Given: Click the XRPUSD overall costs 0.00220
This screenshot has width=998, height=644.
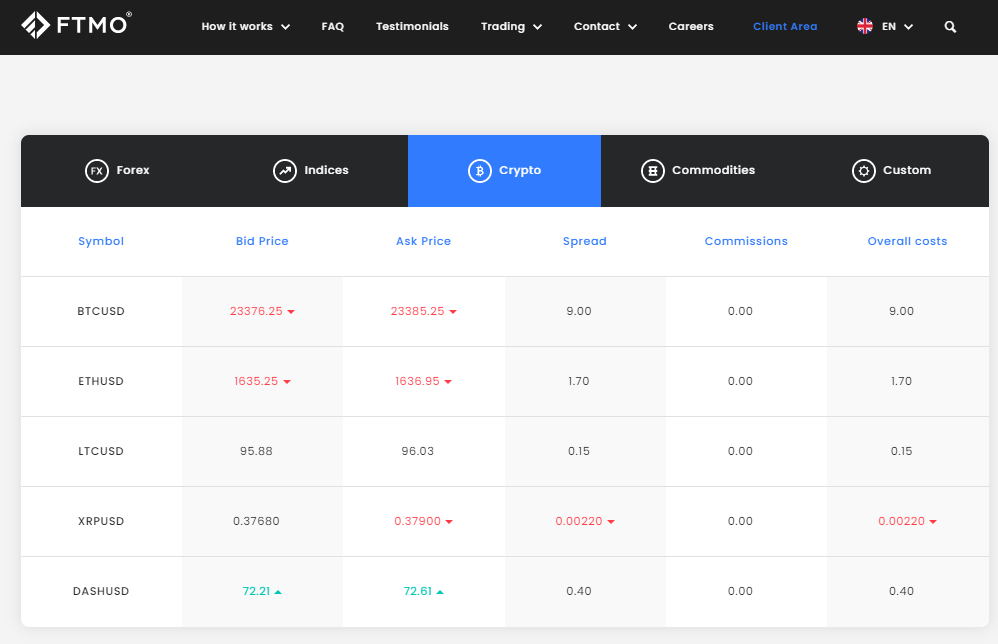Looking at the screenshot, I should 901,521.
